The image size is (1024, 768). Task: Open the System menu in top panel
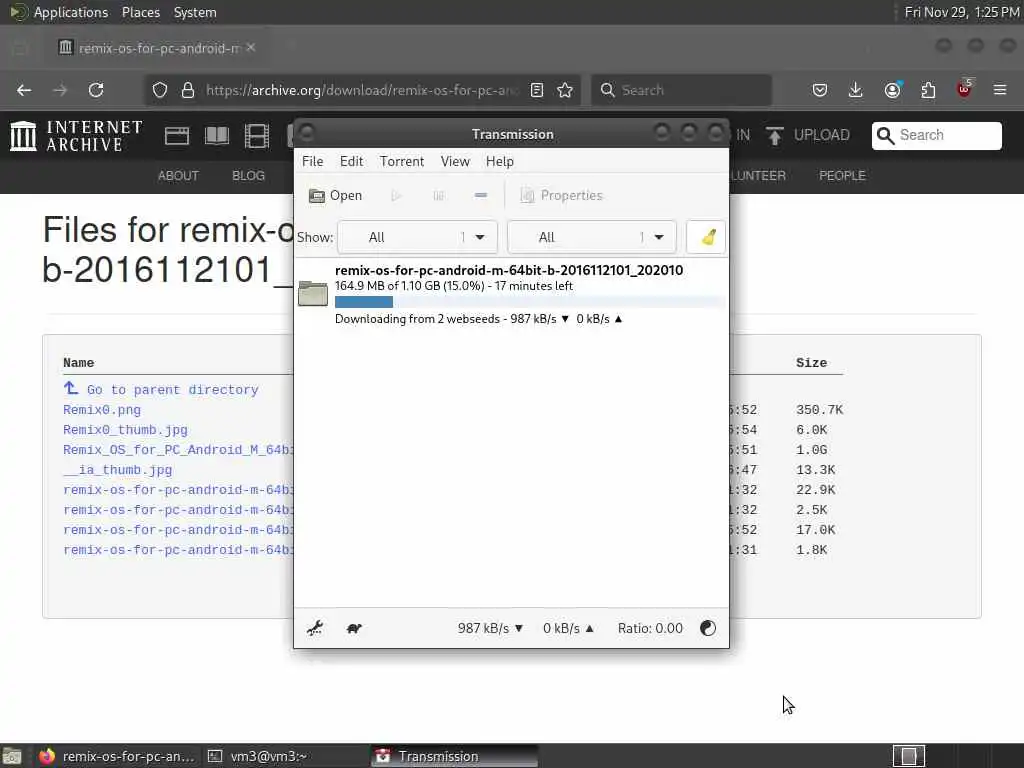[195, 12]
